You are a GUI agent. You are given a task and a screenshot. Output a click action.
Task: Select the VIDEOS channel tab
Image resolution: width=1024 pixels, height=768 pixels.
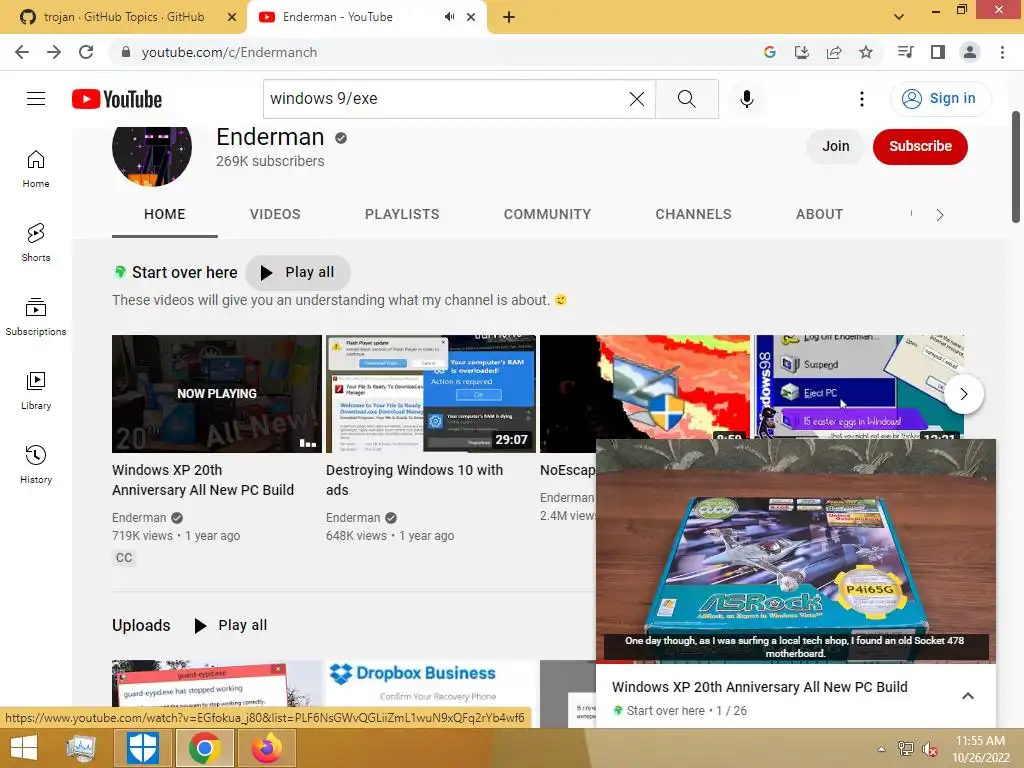(x=275, y=214)
